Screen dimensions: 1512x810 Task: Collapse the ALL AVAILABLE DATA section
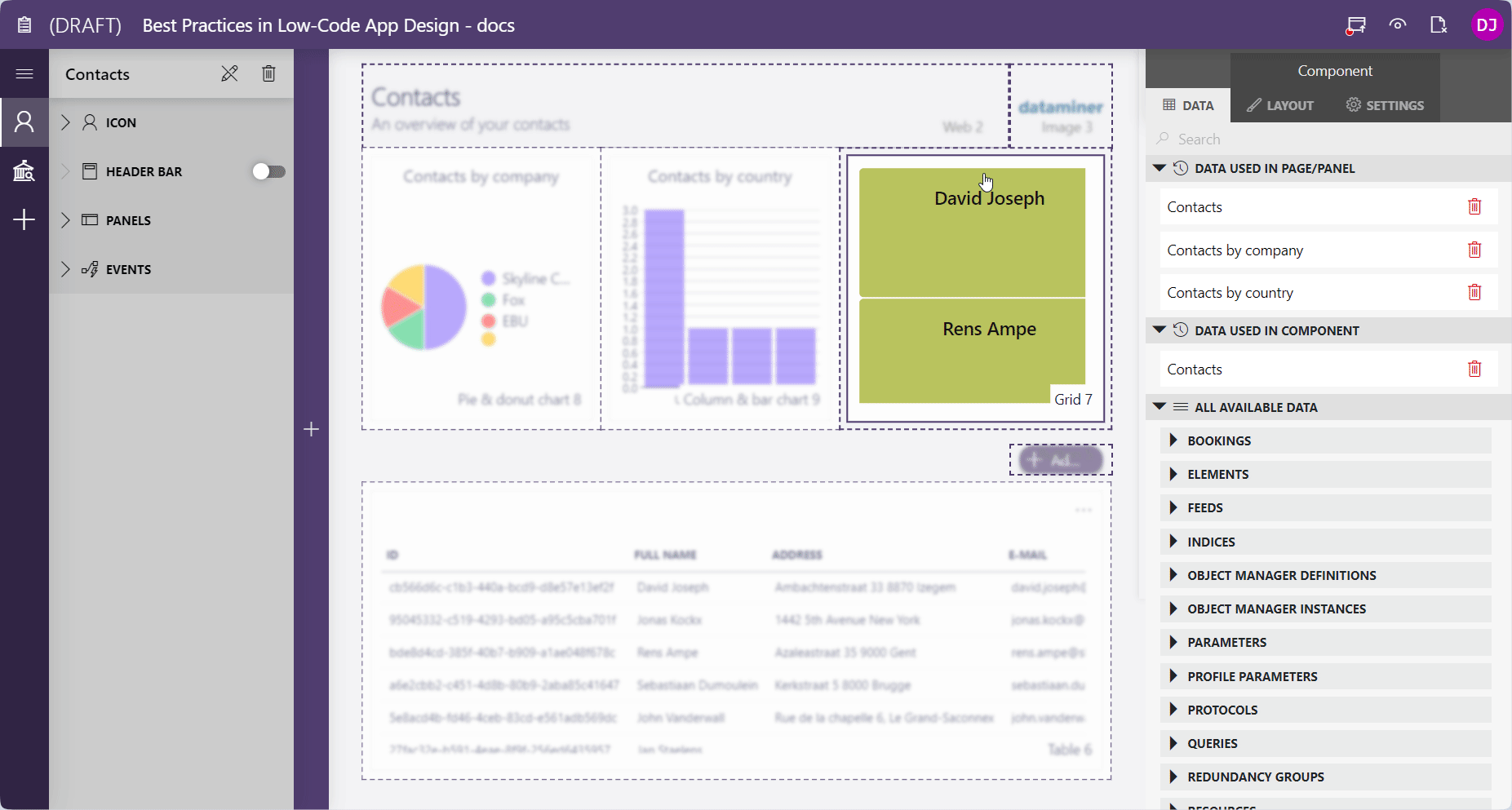[x=1161, y=407]
